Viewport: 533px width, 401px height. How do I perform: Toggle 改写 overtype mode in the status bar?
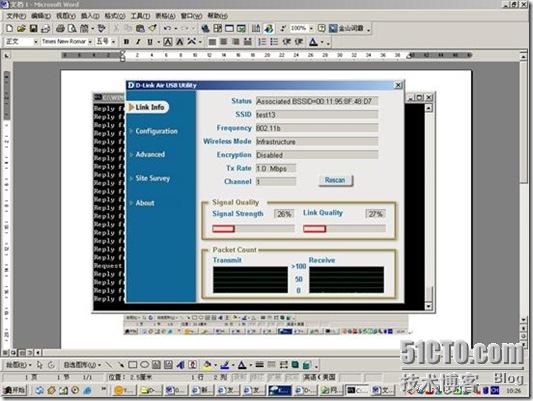coord(293,377)
